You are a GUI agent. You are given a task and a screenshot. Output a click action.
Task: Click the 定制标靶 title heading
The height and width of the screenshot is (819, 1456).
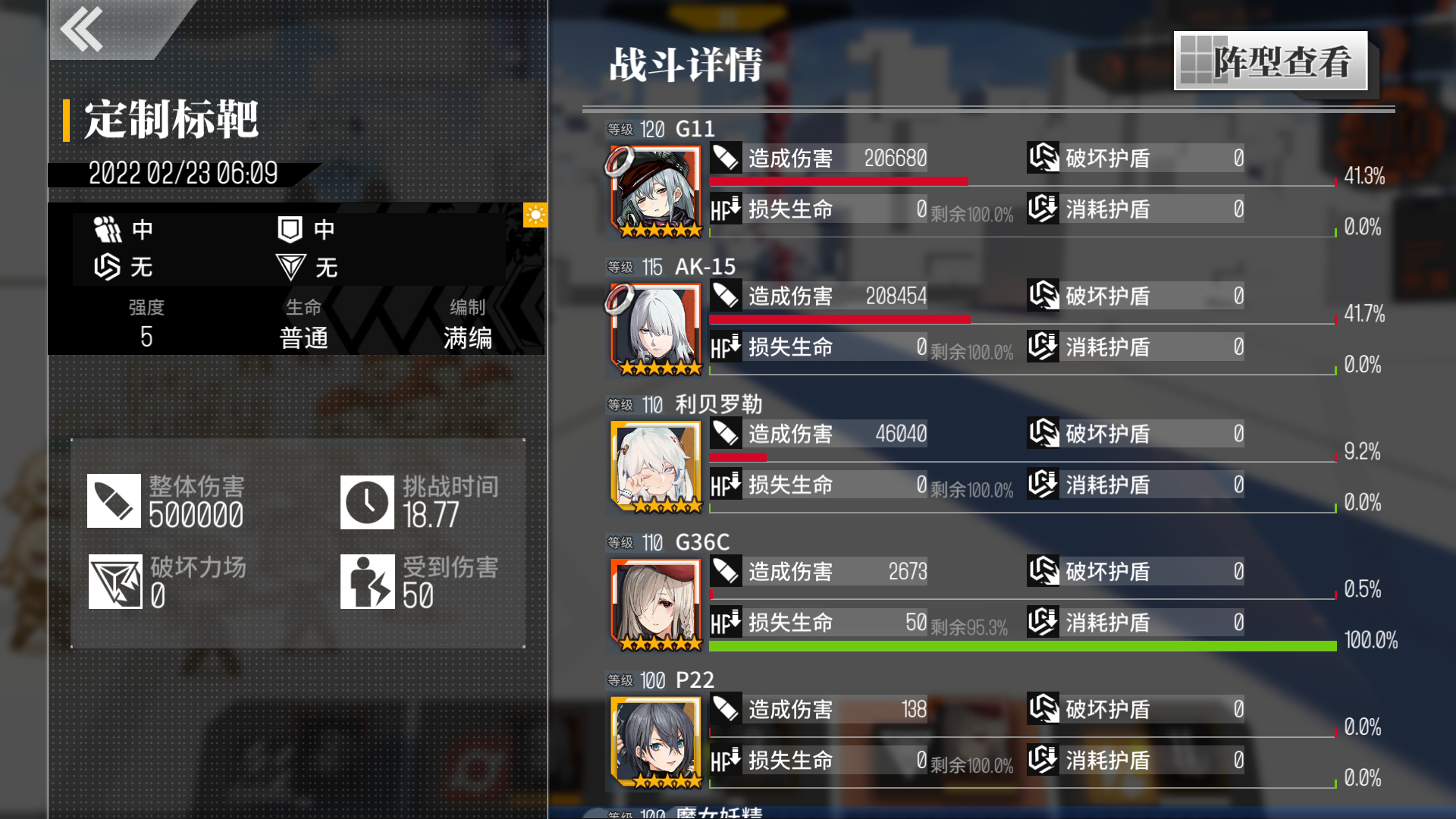[x=171, y=120]
